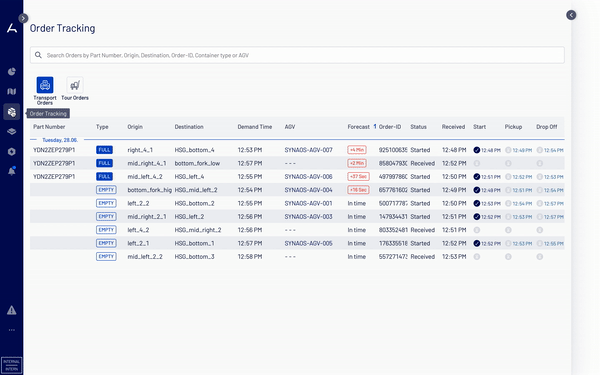Click the Tuesday, 28.06. date group label
The height and width of the screenshot is (375, 600).
pyautogui.click(x=60, y=140)
